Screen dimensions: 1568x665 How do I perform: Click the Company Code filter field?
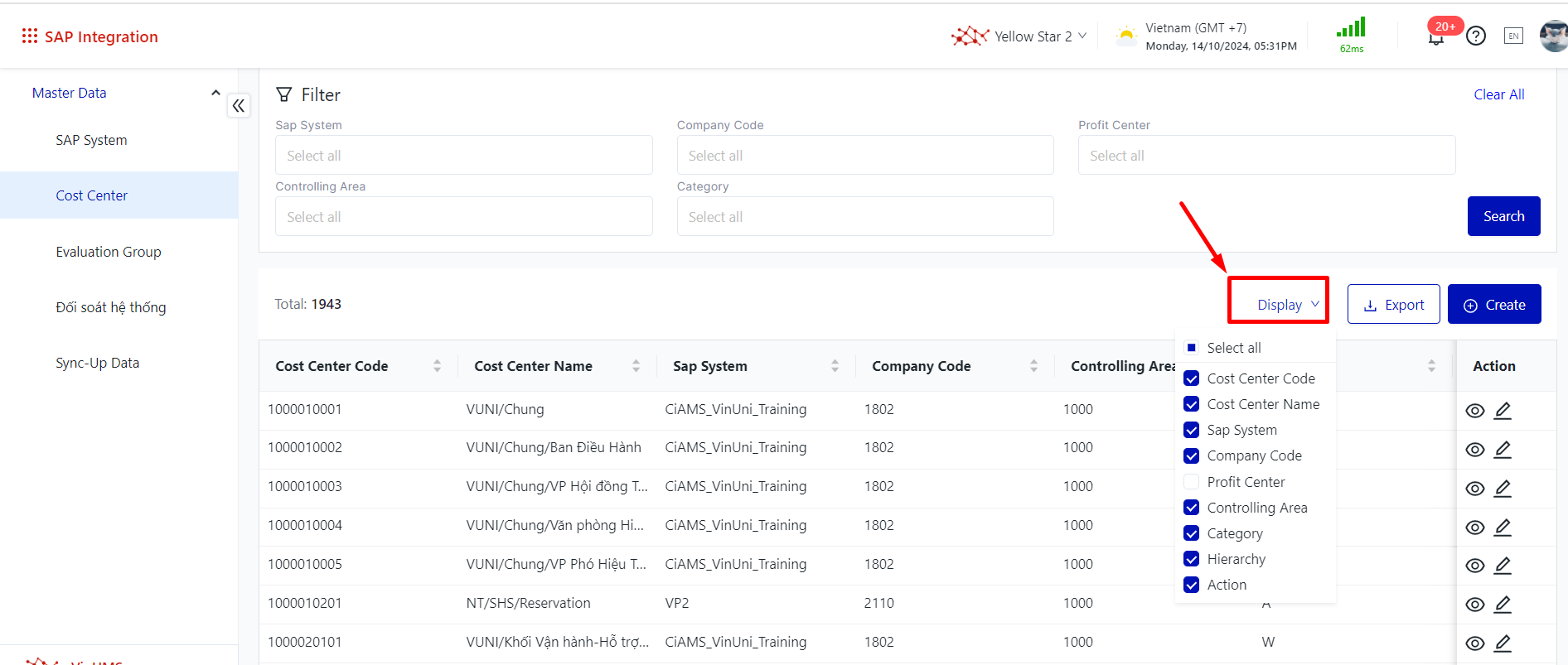864,156
